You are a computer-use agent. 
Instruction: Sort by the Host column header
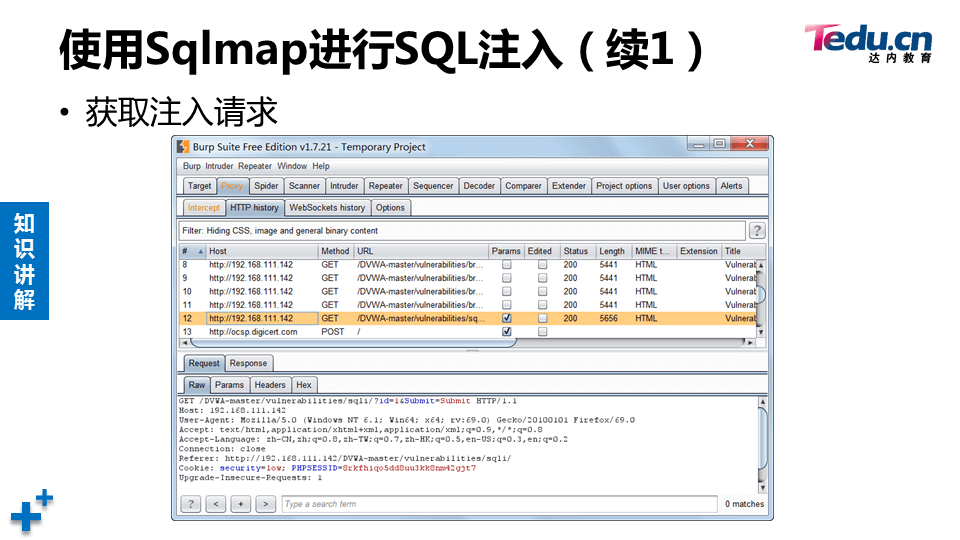(262, 251)
